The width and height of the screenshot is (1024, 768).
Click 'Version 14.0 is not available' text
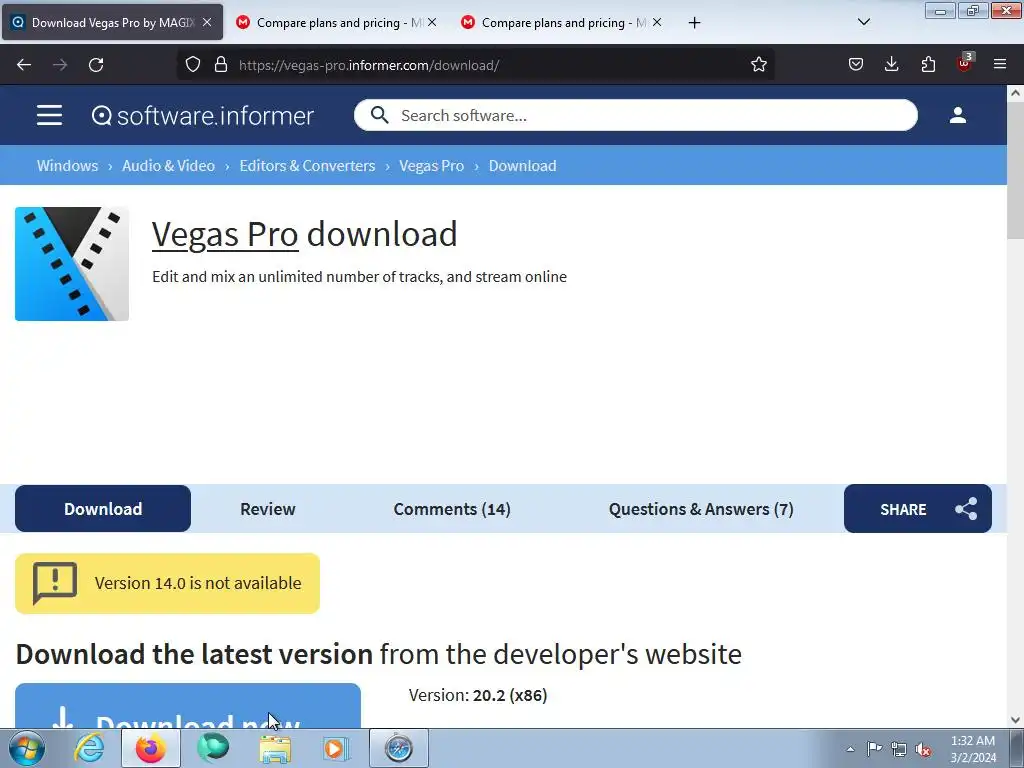click(198, 583)
